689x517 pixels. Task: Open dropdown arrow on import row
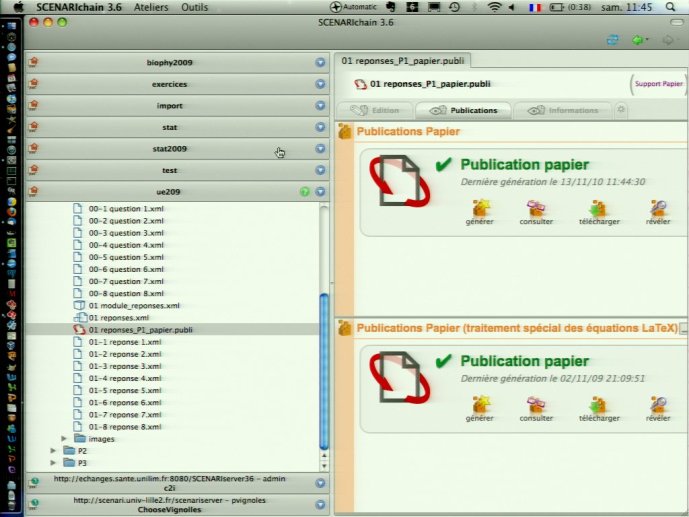click(320, 105)
